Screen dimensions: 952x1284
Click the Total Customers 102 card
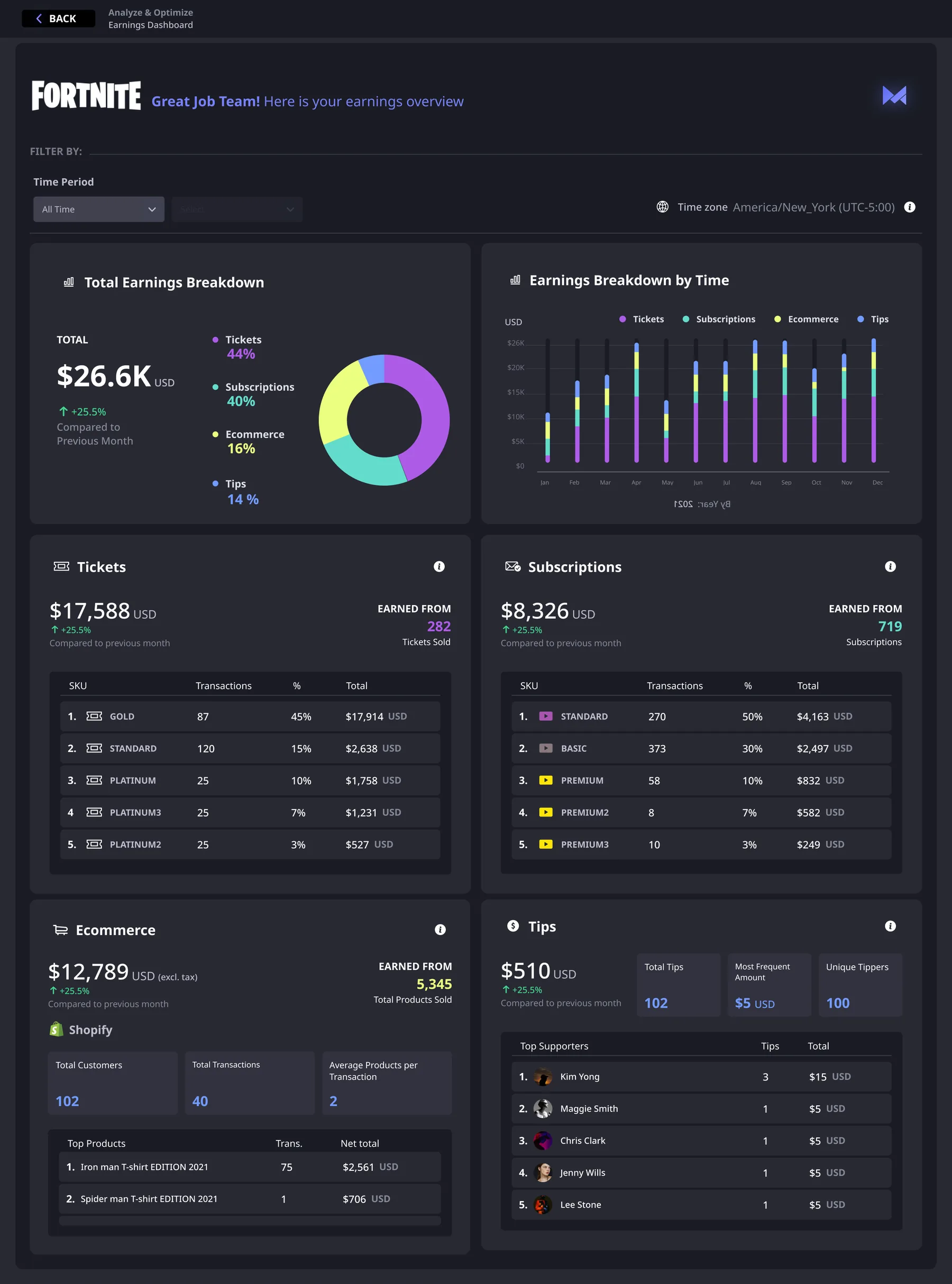[x=112, y=1083]
